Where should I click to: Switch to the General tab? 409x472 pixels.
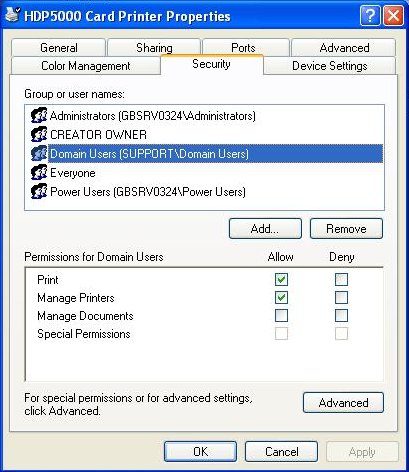click(x=59, y=48)
